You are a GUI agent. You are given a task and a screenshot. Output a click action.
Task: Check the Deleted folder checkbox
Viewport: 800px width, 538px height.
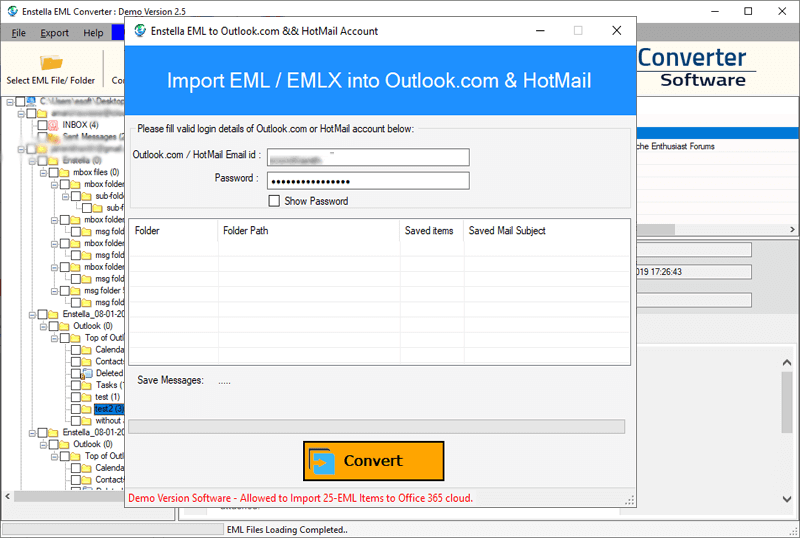point(76,374)
